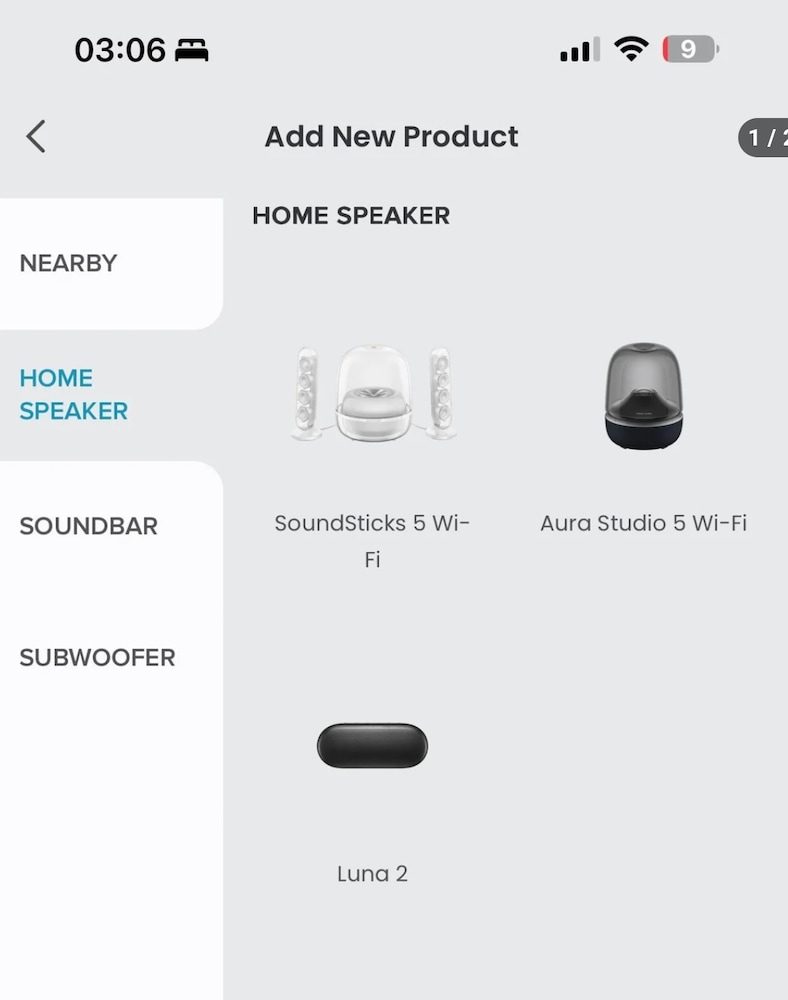Switch to the NEARBY category tab
Viewport: 788px width, 1000px height.
click(x=69, y=263)
